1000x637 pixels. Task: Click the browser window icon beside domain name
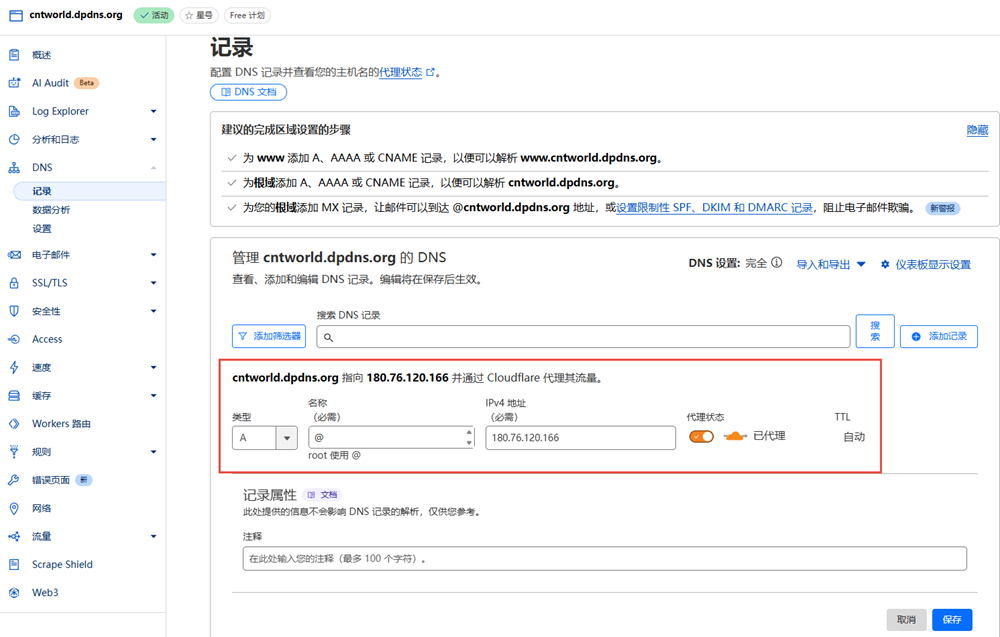click(x=16, y=15)
